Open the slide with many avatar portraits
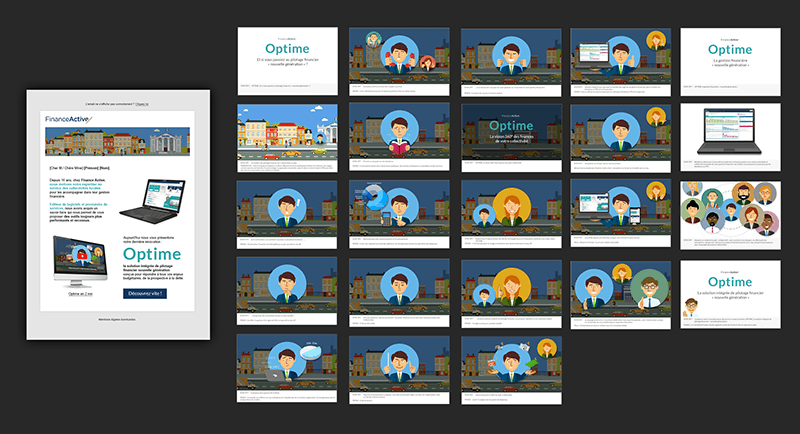Screen dimensions: 800x434 click(731, 215)
